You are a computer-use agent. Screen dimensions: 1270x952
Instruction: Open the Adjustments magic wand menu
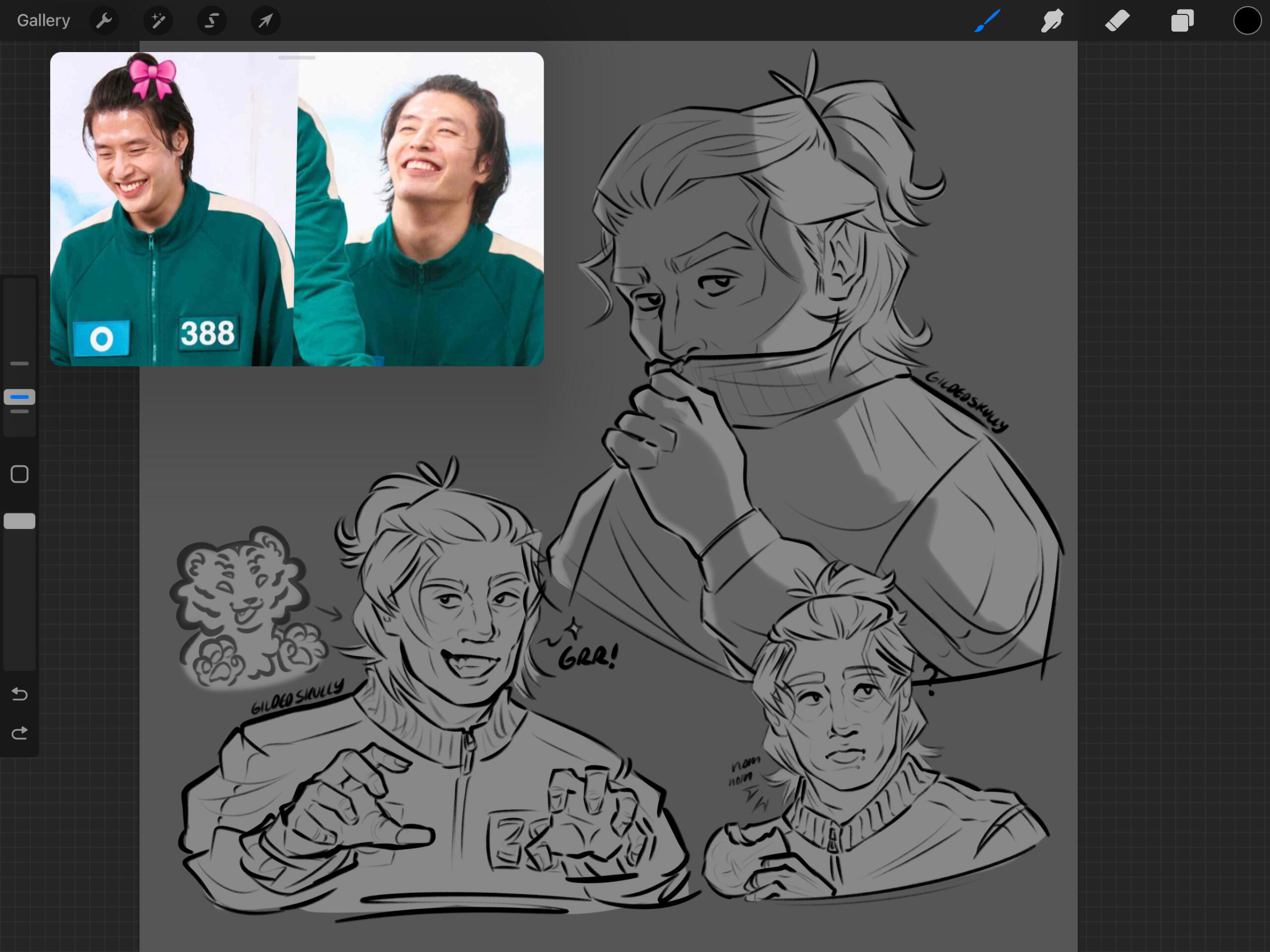[158, 21]
